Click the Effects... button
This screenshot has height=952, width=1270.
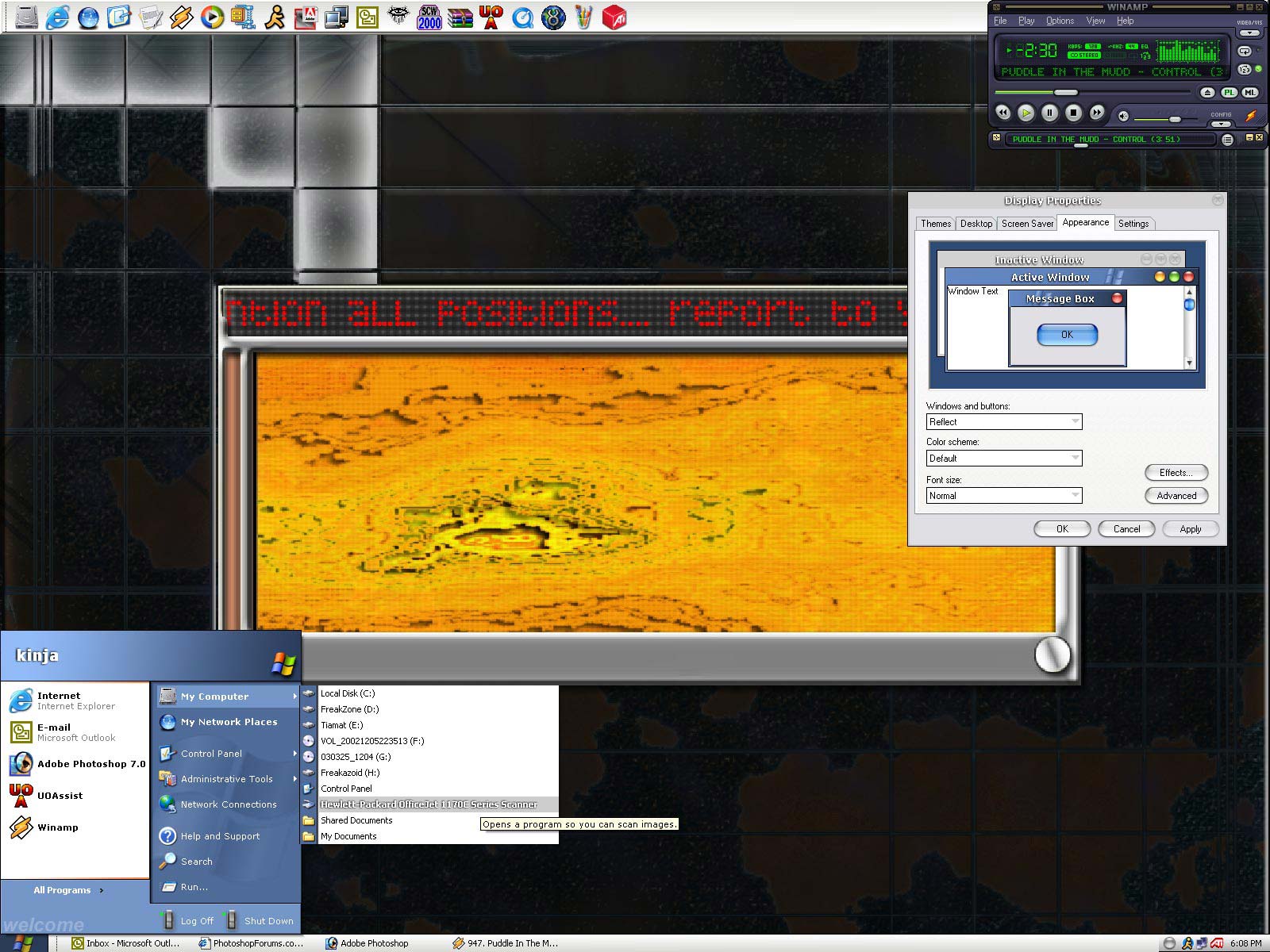coord(1176,473)
